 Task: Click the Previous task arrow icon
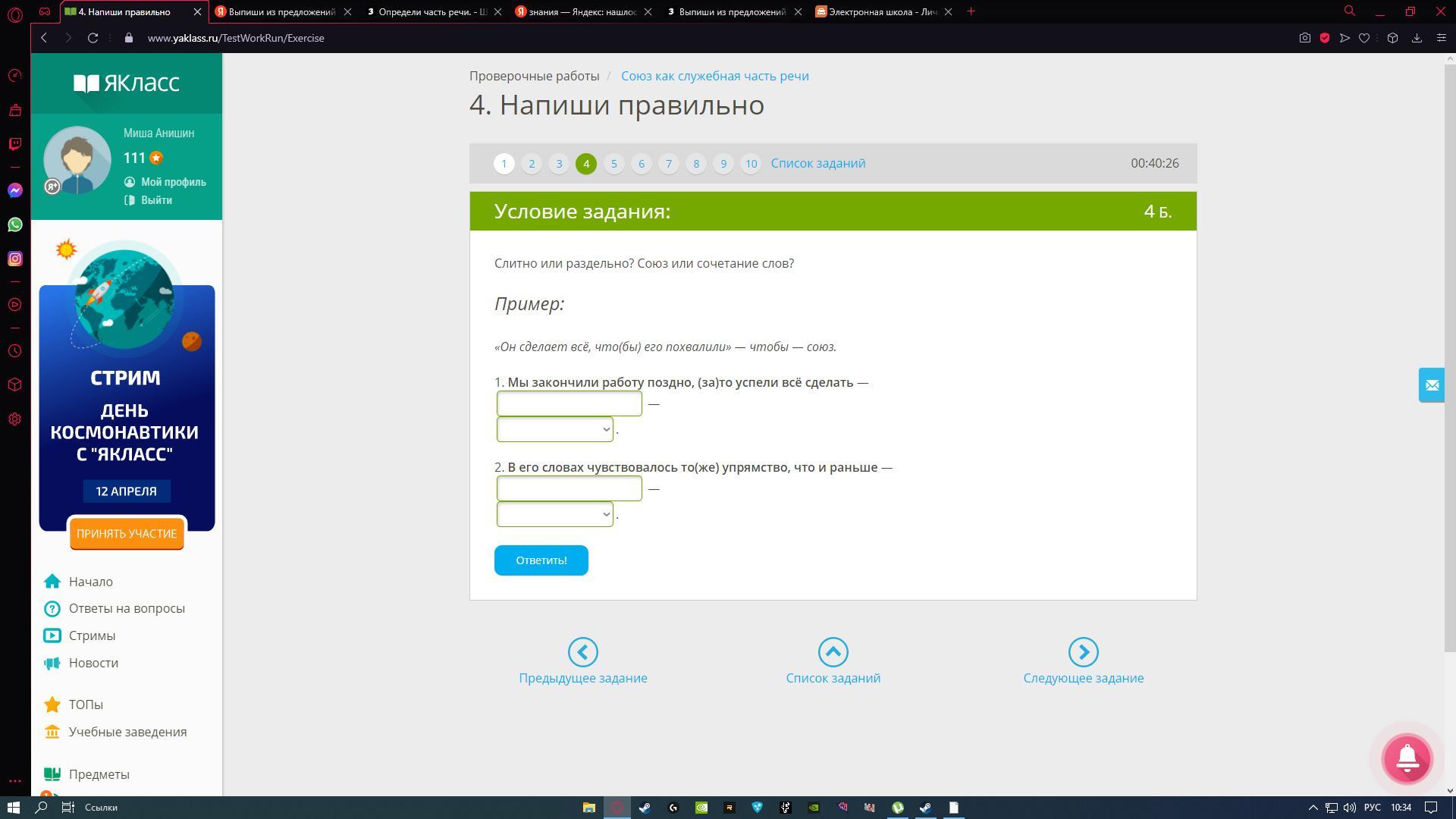coord(582,652)
